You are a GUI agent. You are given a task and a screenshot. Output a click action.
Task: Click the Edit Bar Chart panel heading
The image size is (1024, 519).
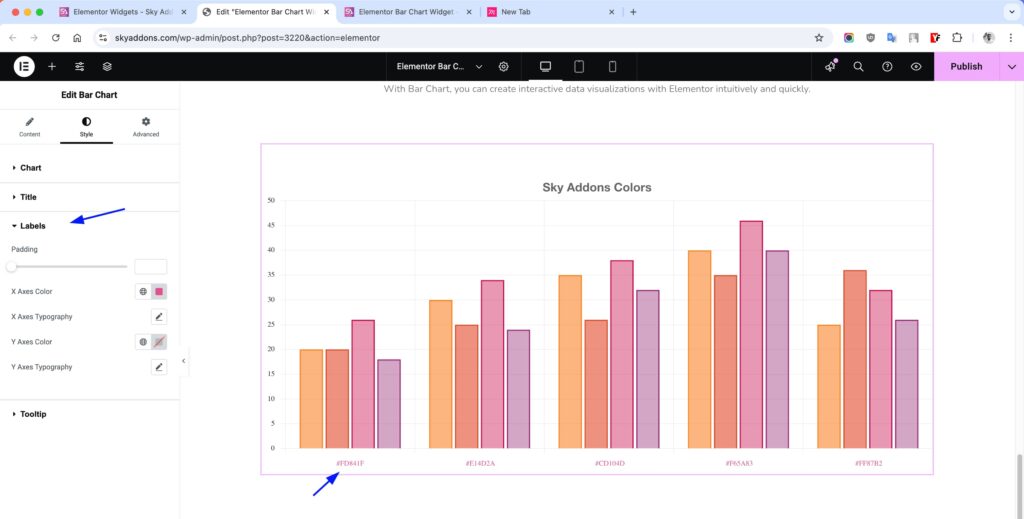pos(89,95)
